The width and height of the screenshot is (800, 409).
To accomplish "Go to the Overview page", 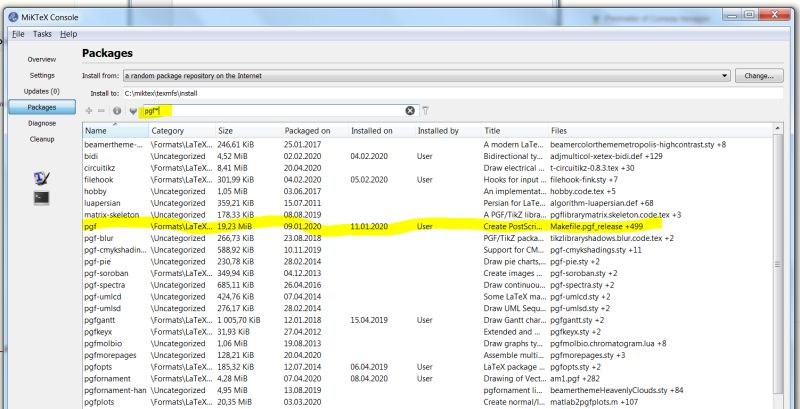I will pyautogui.click(x=42, y=60).
